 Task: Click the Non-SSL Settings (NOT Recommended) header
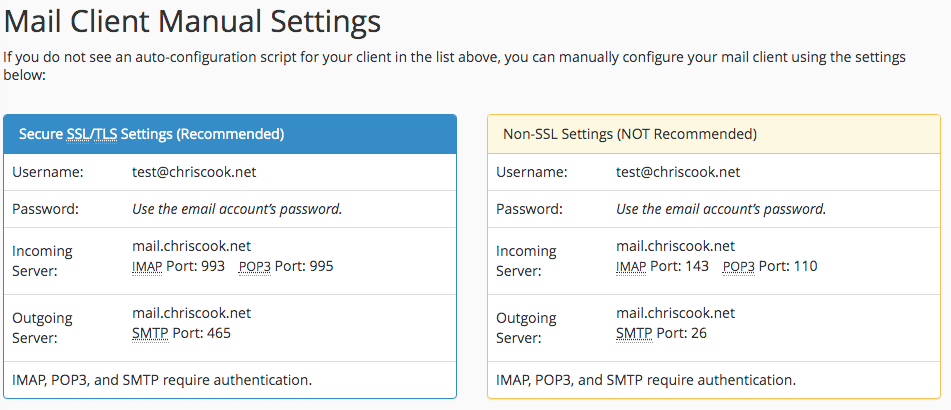[x=628, y=134]
